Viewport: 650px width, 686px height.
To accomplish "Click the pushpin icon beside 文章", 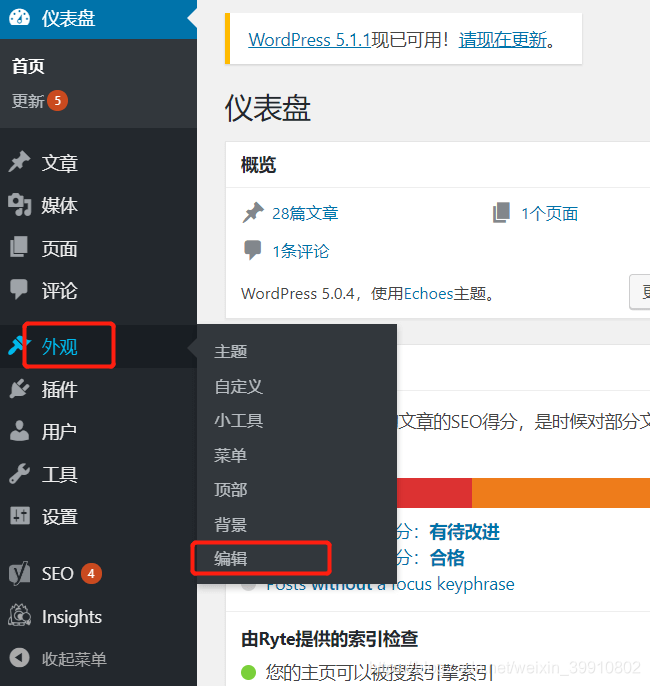I will 20,162.
